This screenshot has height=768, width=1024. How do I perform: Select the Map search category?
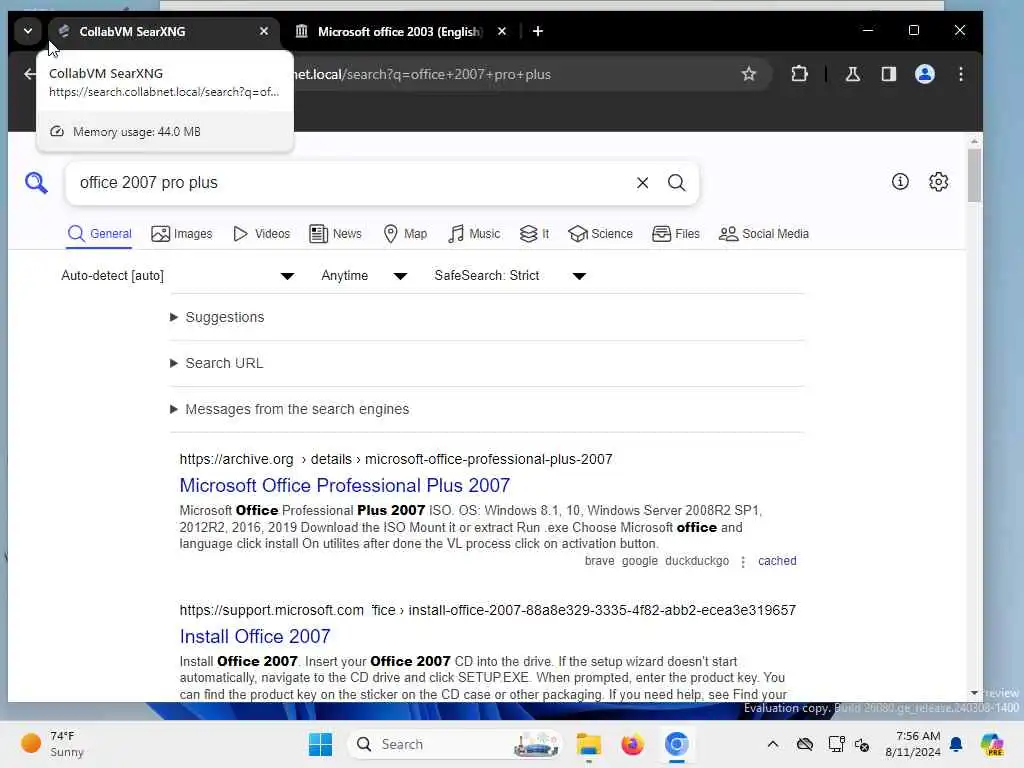pos(405,234)
